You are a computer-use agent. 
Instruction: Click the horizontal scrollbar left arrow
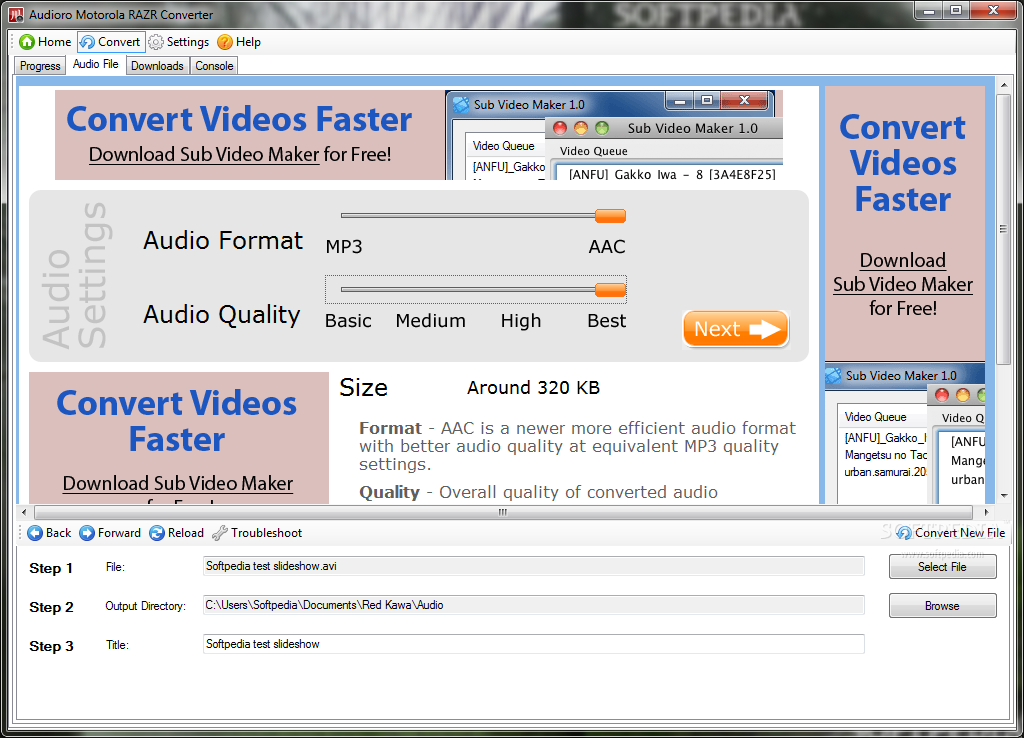click(24, 513)
